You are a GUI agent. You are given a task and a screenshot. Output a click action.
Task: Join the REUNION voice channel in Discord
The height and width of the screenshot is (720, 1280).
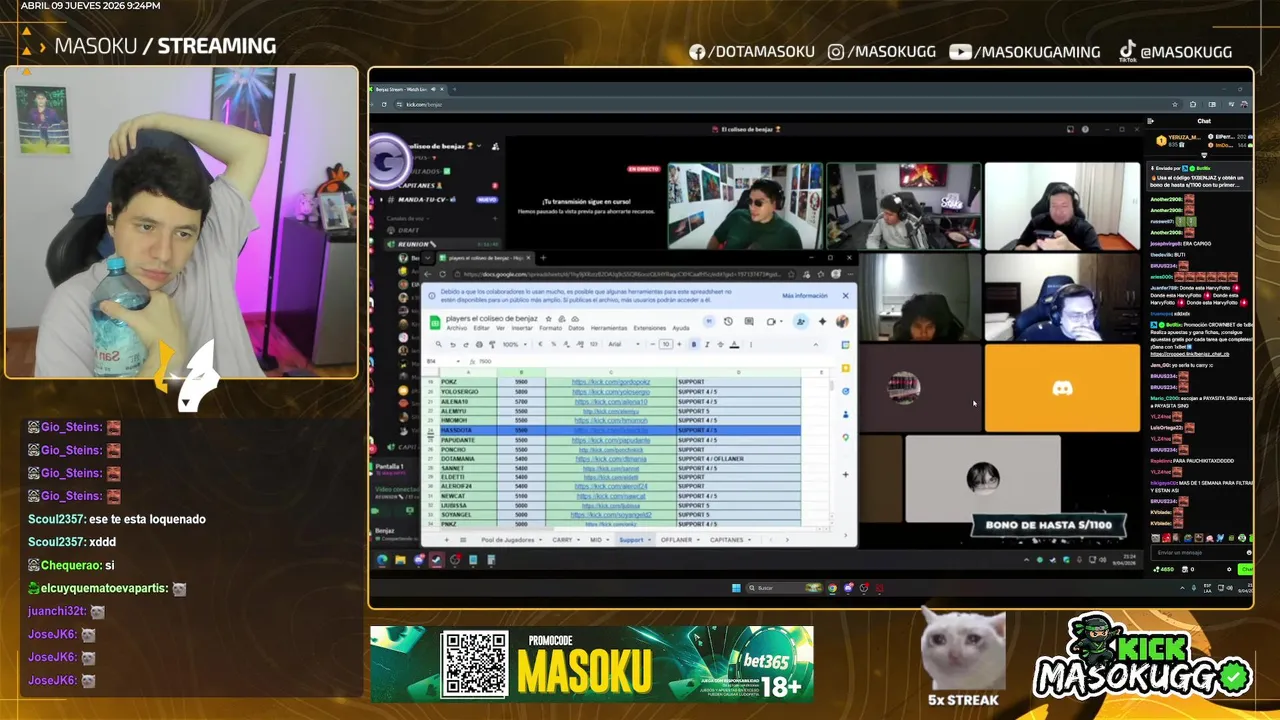click(442, 244)
